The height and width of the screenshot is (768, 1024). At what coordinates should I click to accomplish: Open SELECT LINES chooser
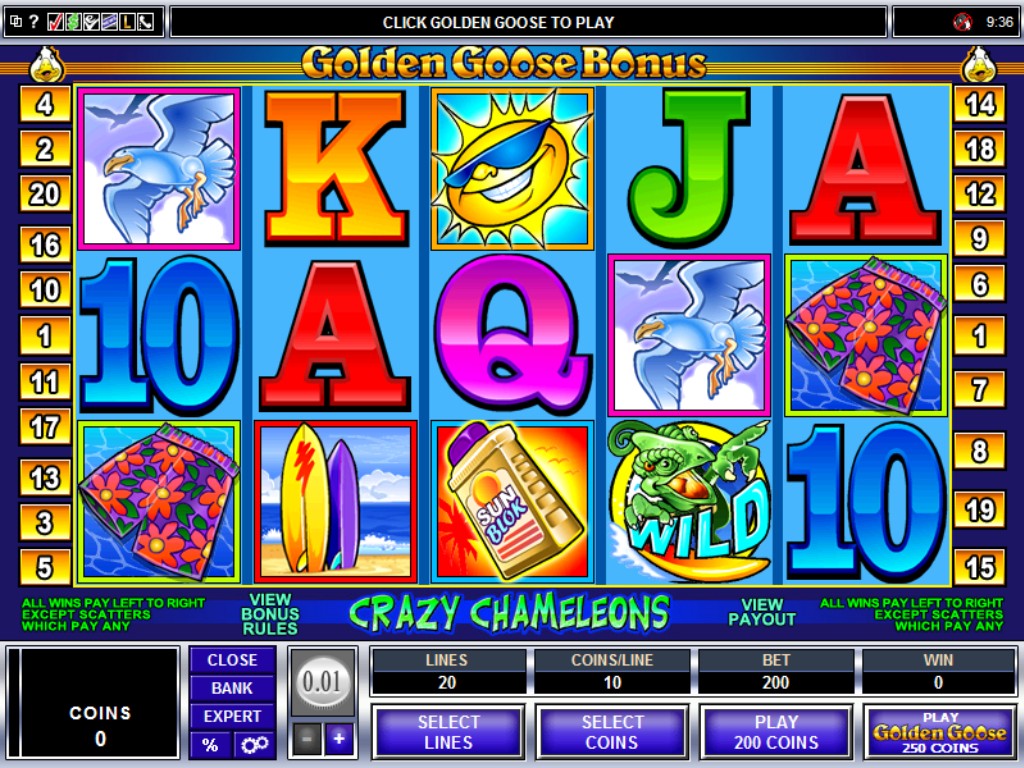tap(448, 732)
